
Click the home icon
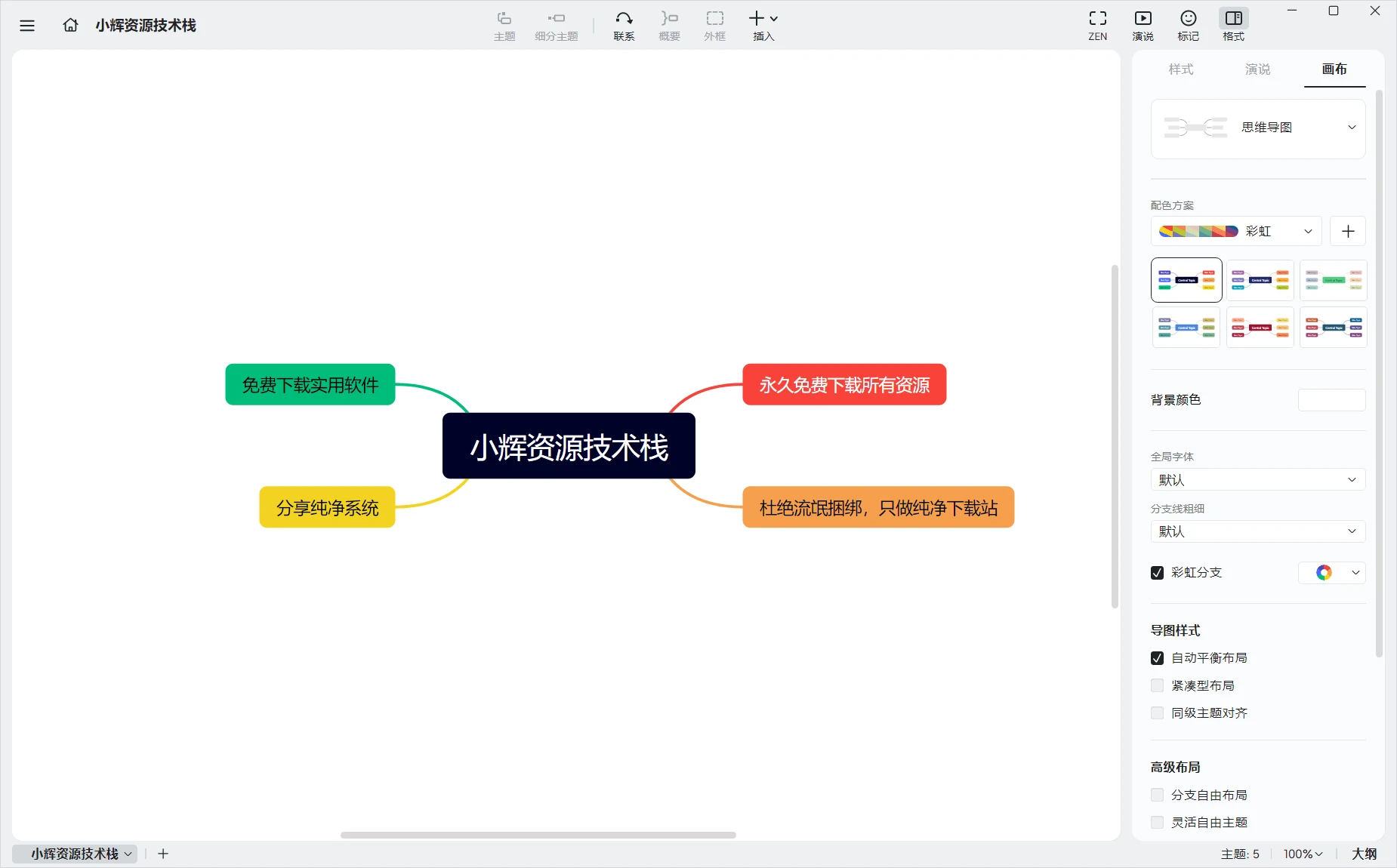click(70, 26)
